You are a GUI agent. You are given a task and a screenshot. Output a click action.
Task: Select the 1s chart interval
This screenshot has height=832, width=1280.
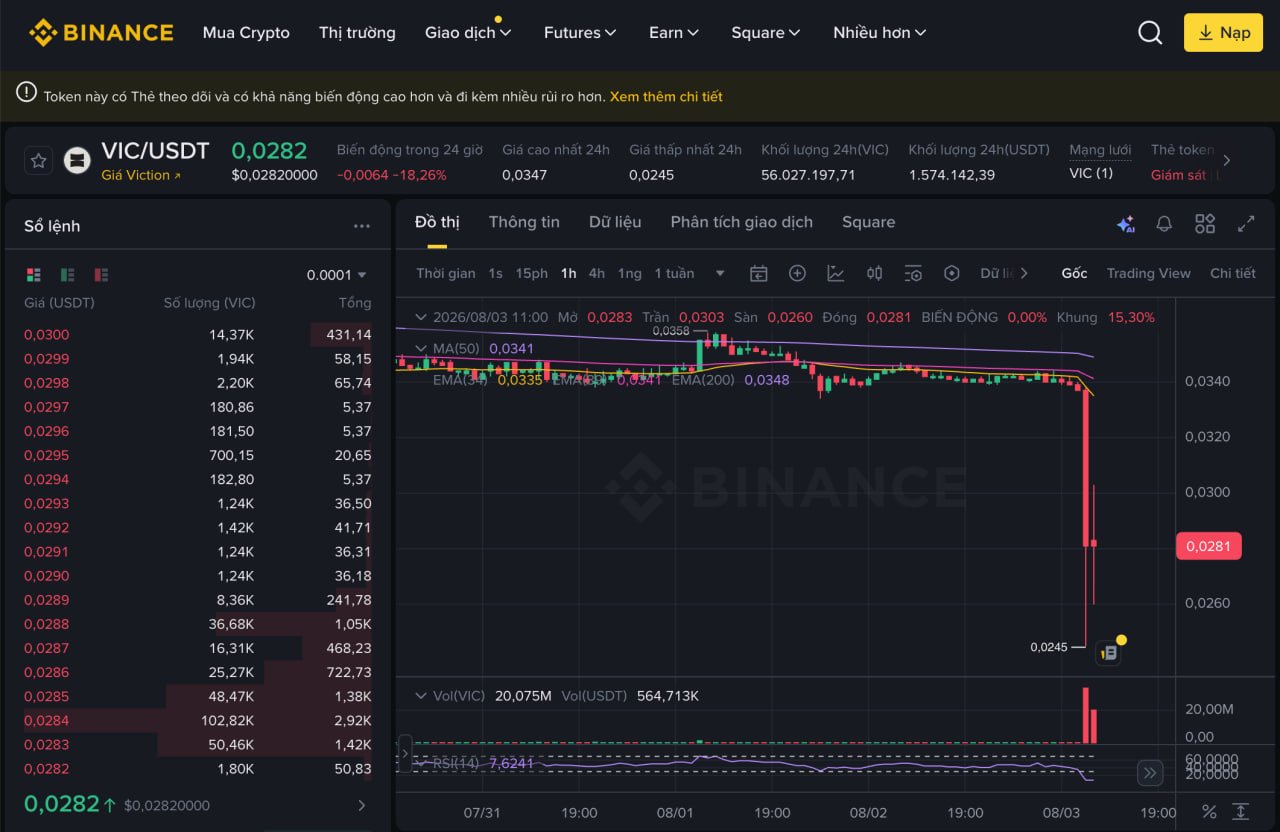[496, 273]
